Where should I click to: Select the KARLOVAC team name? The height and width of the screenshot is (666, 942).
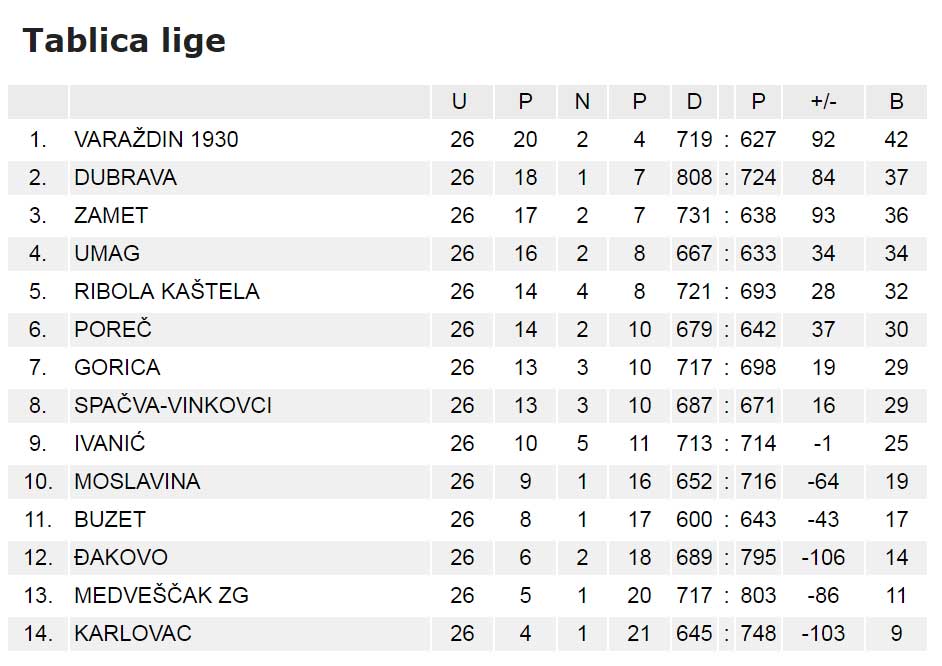[x=133, y=633]
